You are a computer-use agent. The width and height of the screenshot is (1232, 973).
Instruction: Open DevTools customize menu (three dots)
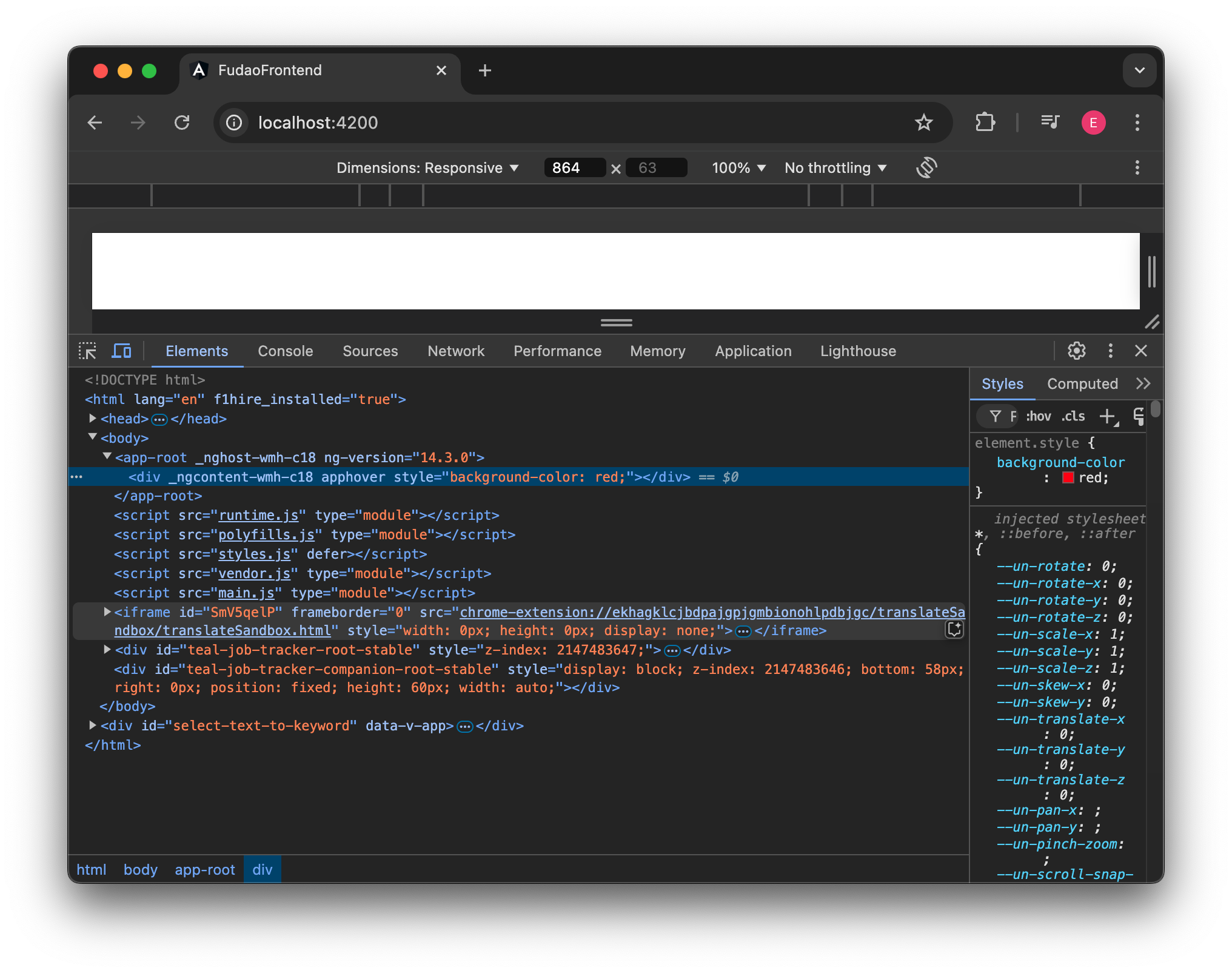(1111, 351)
